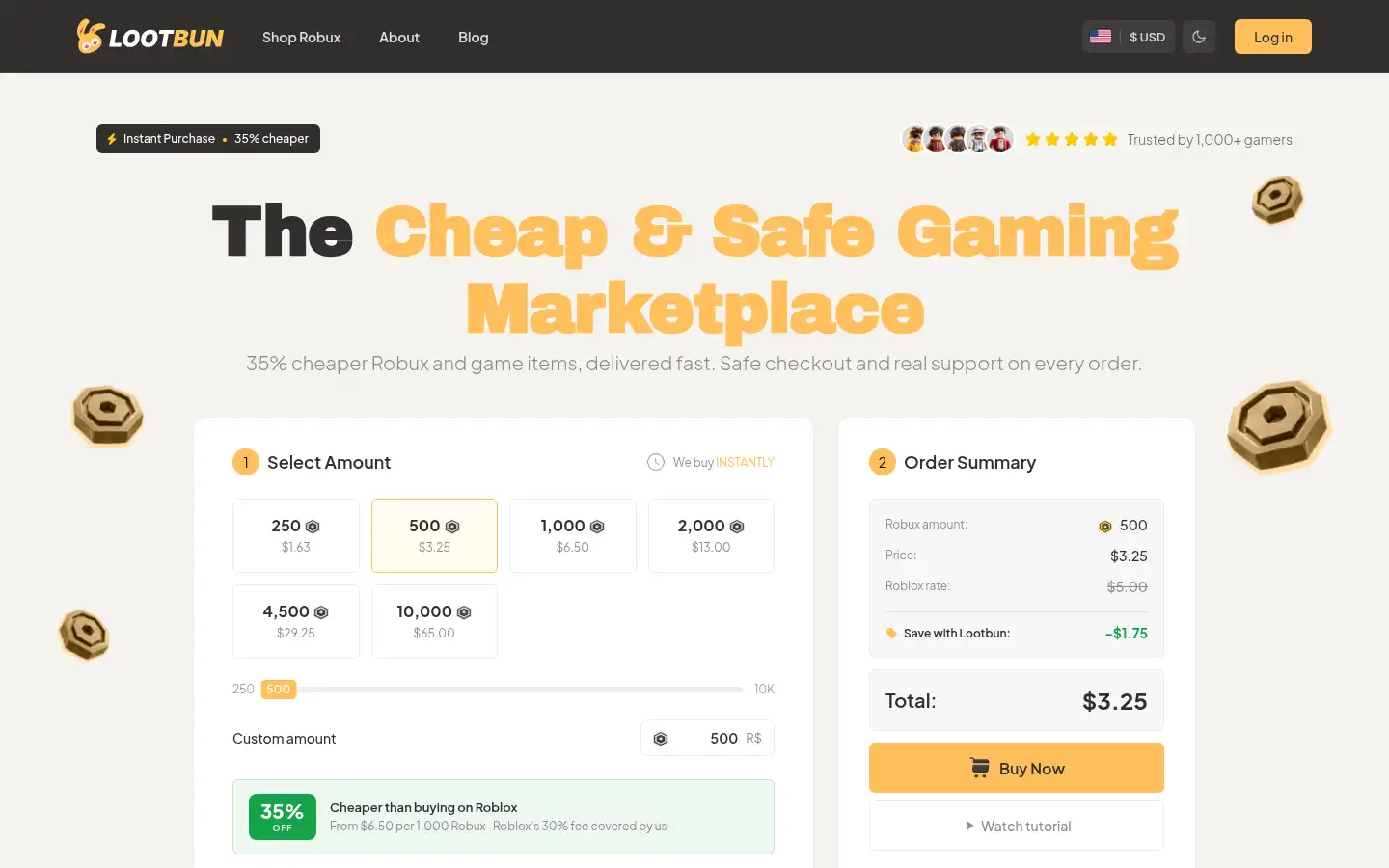The height and width of the screenshot is (868, 1389).
Task: Click the lightning bolt Instant Purchase icon
Action: coord(112,139)
